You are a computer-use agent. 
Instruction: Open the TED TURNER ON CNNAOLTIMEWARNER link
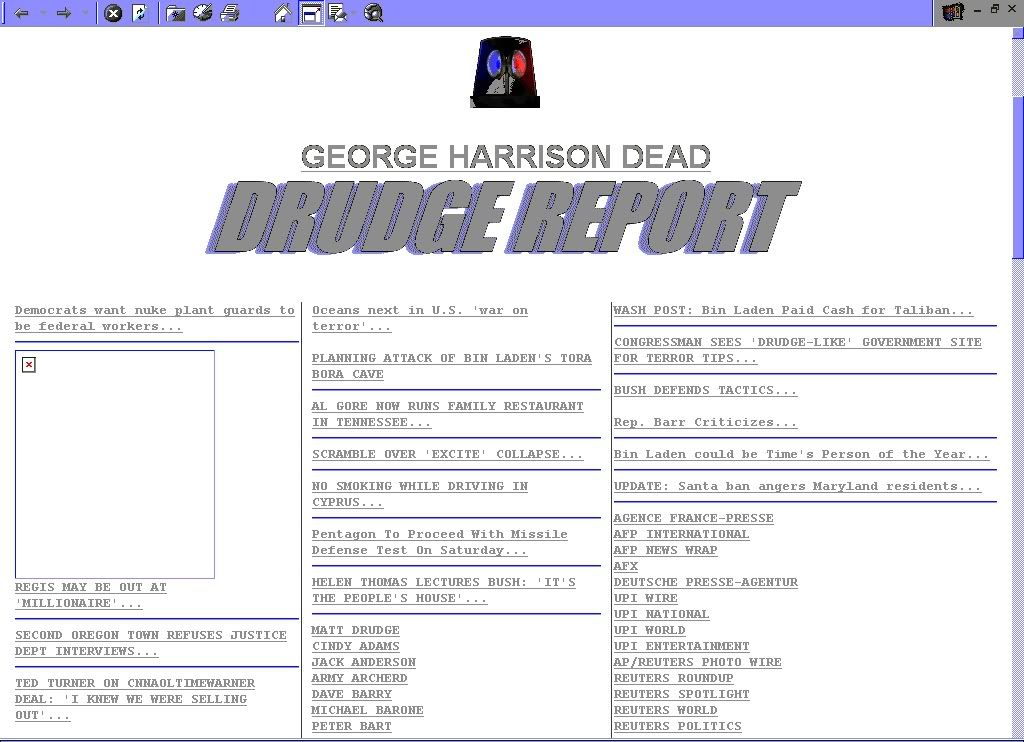(135, 699)
